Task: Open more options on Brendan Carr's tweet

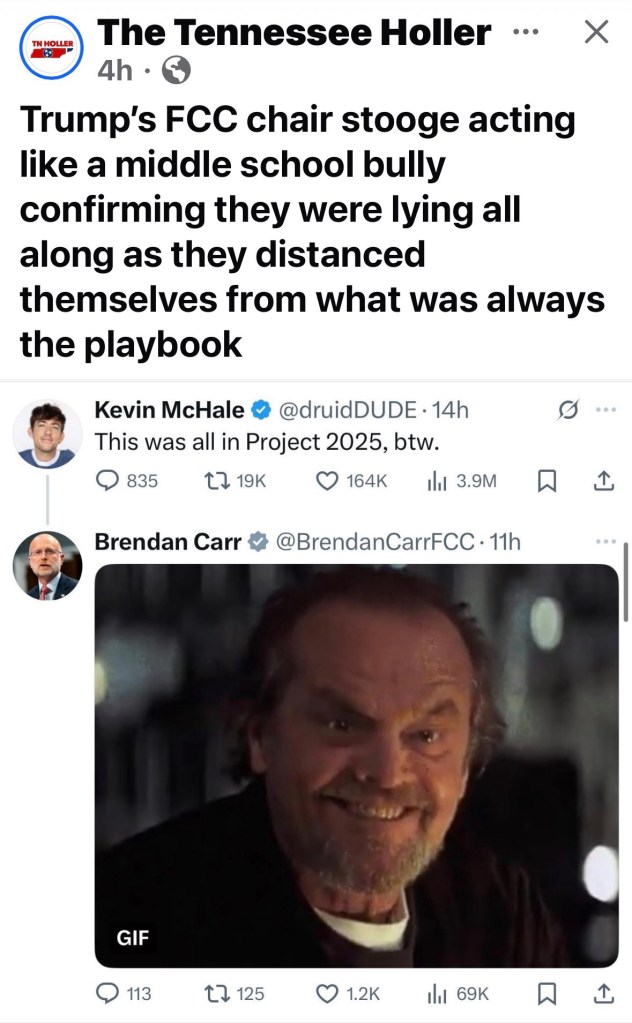Action: click(606, 542)
